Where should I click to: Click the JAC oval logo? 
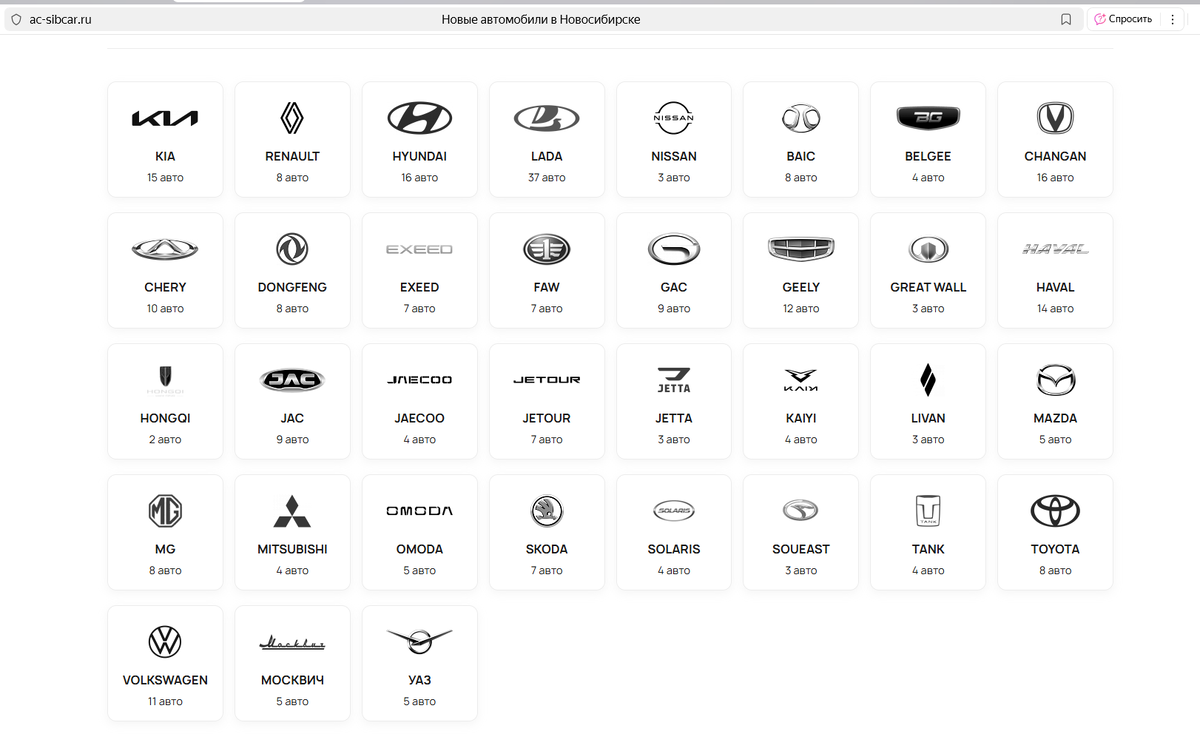(x=292, y=380)
